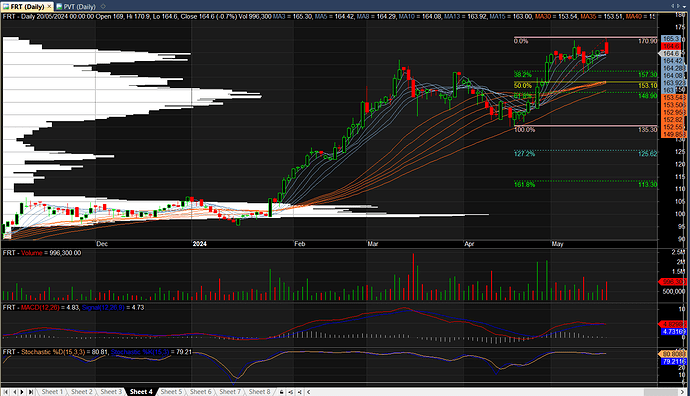Click the diamond icon after PVT tab
Image resolution: width=690 pixels, height=396 pixels.
coord(103,6)
